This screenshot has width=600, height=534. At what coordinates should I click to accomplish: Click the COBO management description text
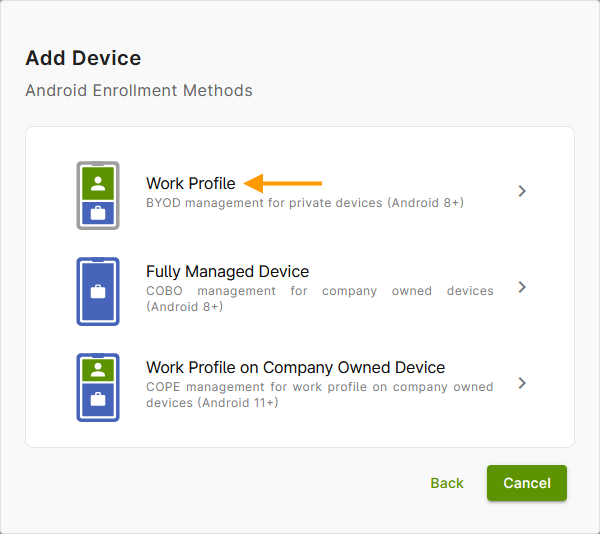(320, 299)
